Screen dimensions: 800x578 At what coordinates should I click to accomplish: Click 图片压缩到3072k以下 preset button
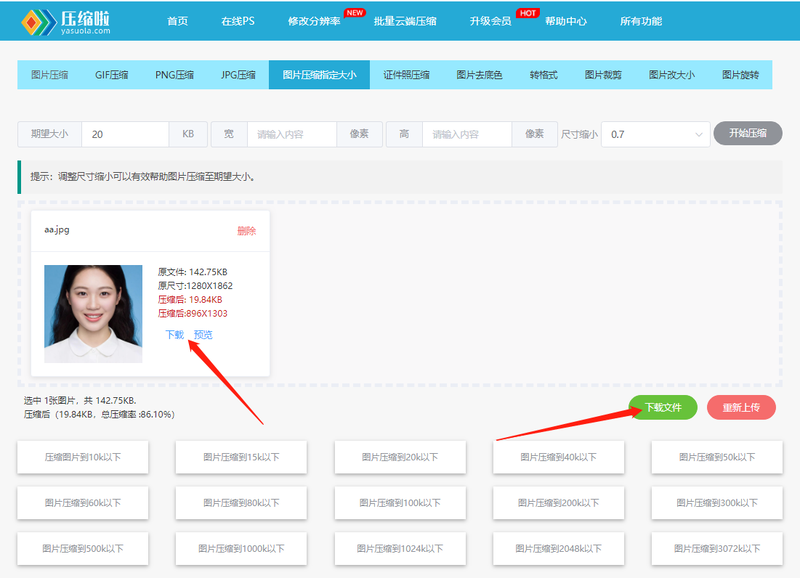[x=717, y=548]
